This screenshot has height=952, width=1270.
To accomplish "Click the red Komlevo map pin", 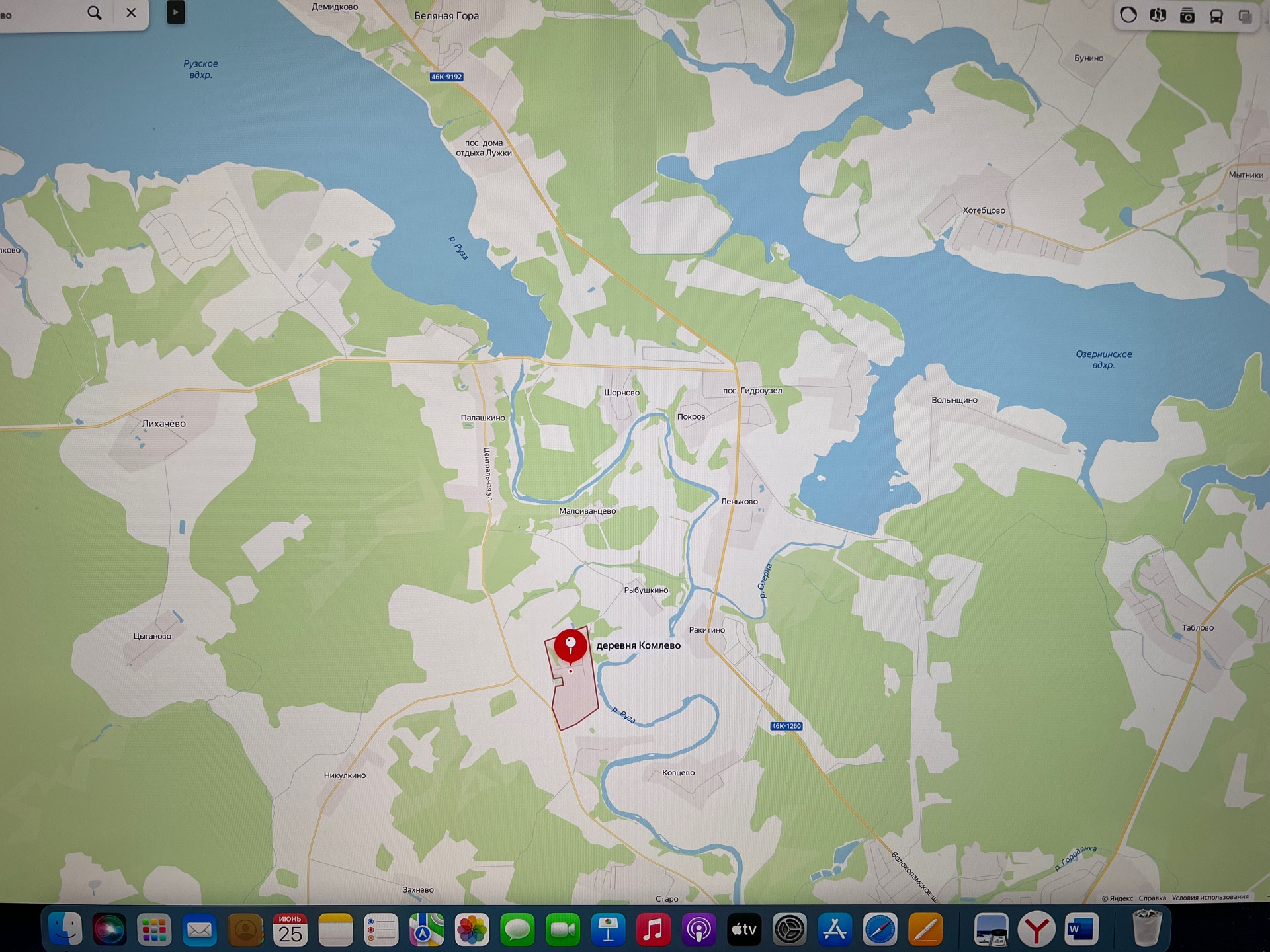I will (570, 646).
